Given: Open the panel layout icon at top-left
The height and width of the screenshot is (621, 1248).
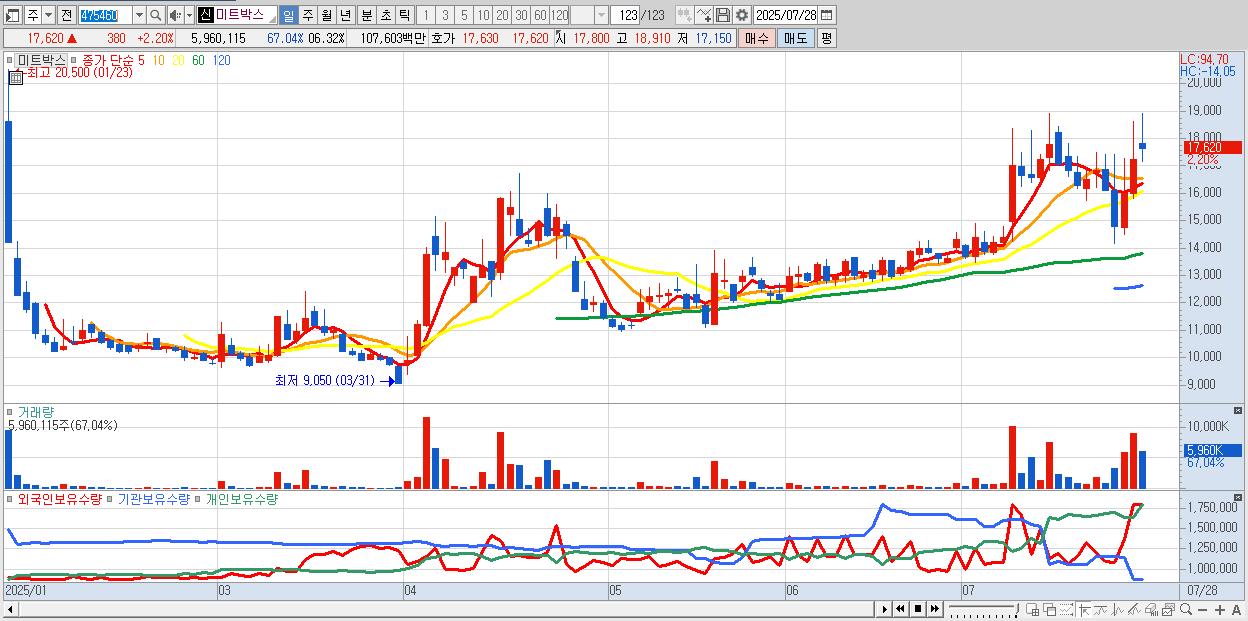Looking at the screenshot, I should pyautogui.click(x=13, y=15).
